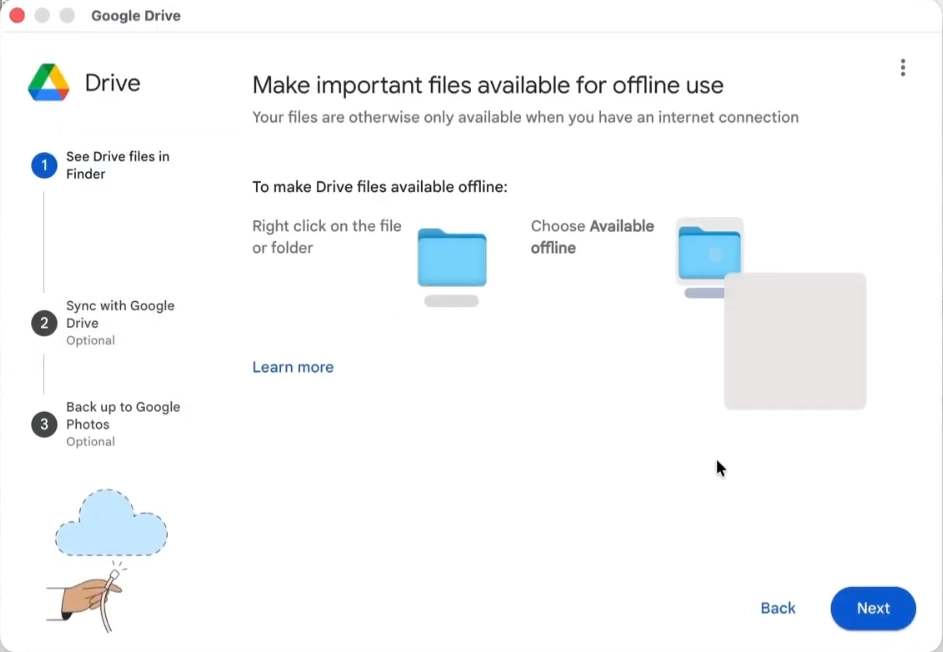Select step 3 circle icon

[x=44, y=424]
